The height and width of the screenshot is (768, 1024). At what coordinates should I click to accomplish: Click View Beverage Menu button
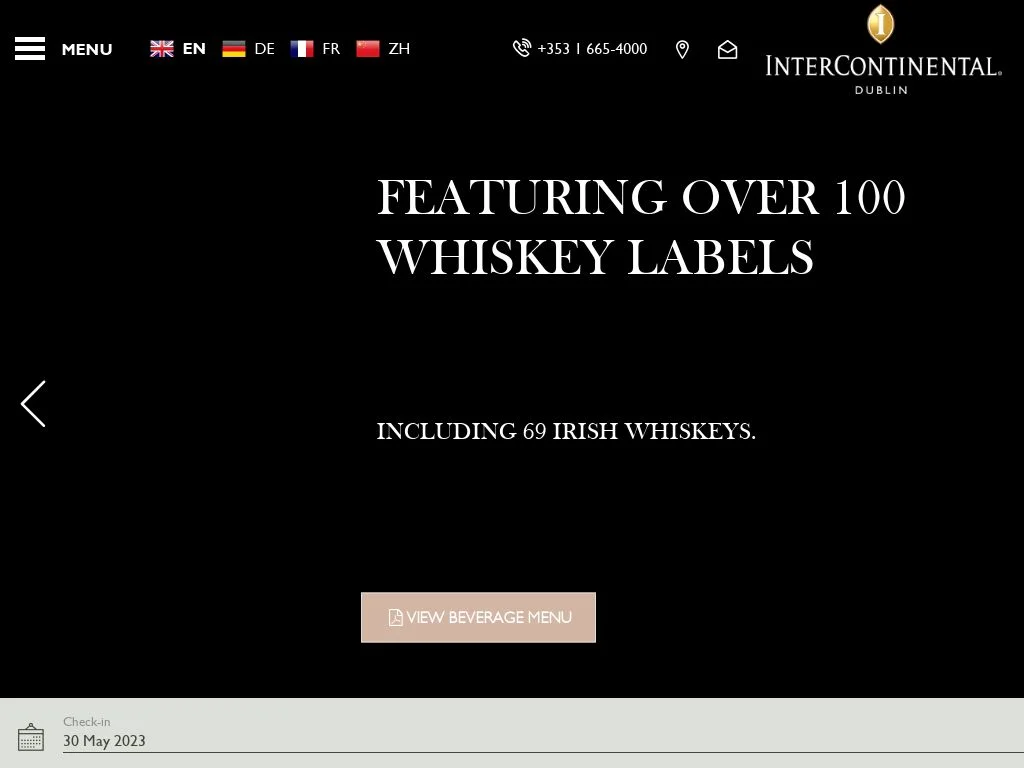[478, 617]
